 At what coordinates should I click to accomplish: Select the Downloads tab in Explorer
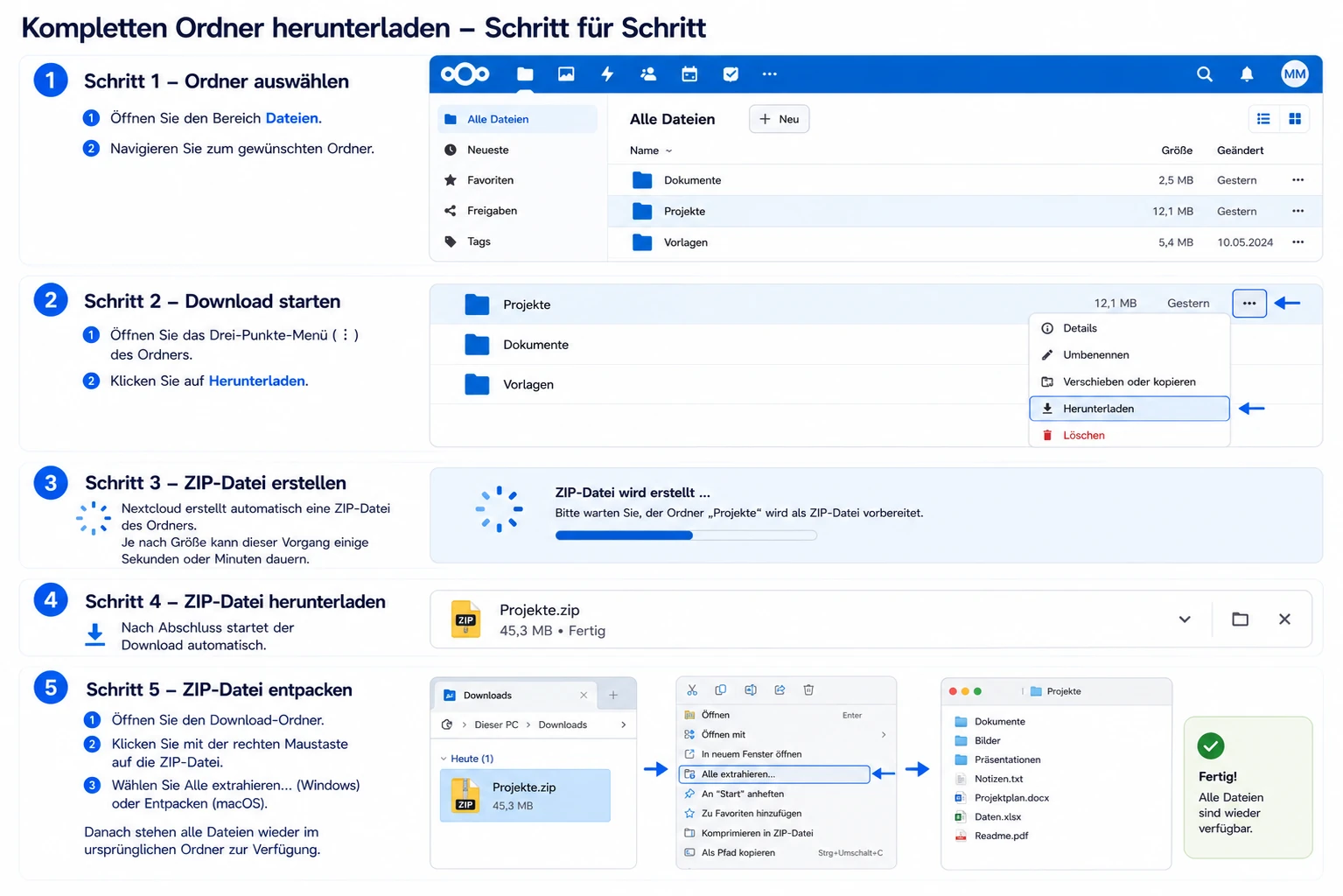point(515,696)
